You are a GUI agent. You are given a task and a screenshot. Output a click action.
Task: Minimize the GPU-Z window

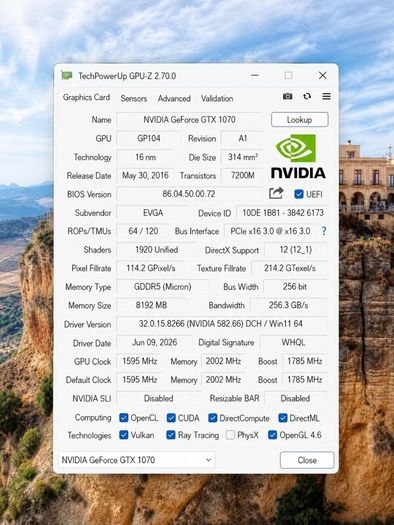coord(255,75)
